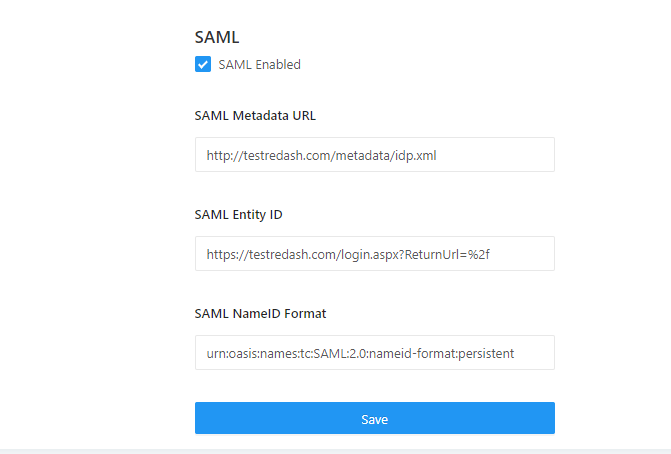This screenshot has width=671, height=454.
Task: Place cursor in the login.aspx ReturnUrl text
Action: click(348, 254)
